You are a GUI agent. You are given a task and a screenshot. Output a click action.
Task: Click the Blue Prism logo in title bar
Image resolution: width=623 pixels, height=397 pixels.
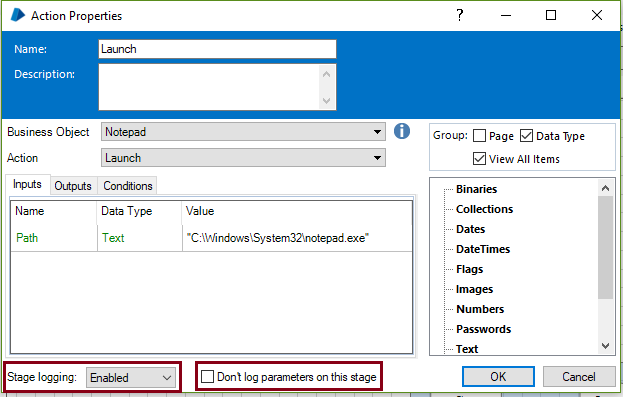17,15
